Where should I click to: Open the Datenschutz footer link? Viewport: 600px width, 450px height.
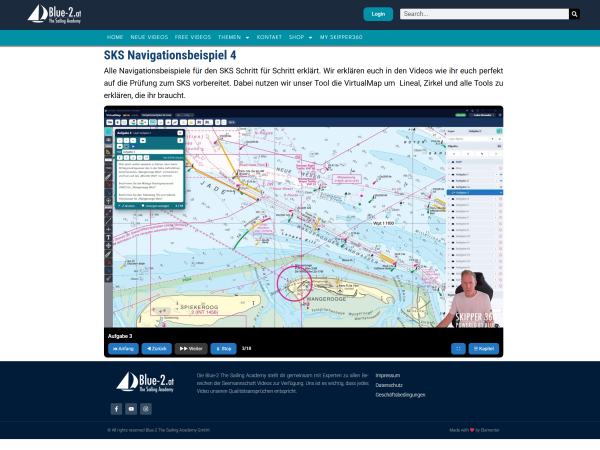click(389, 385)
